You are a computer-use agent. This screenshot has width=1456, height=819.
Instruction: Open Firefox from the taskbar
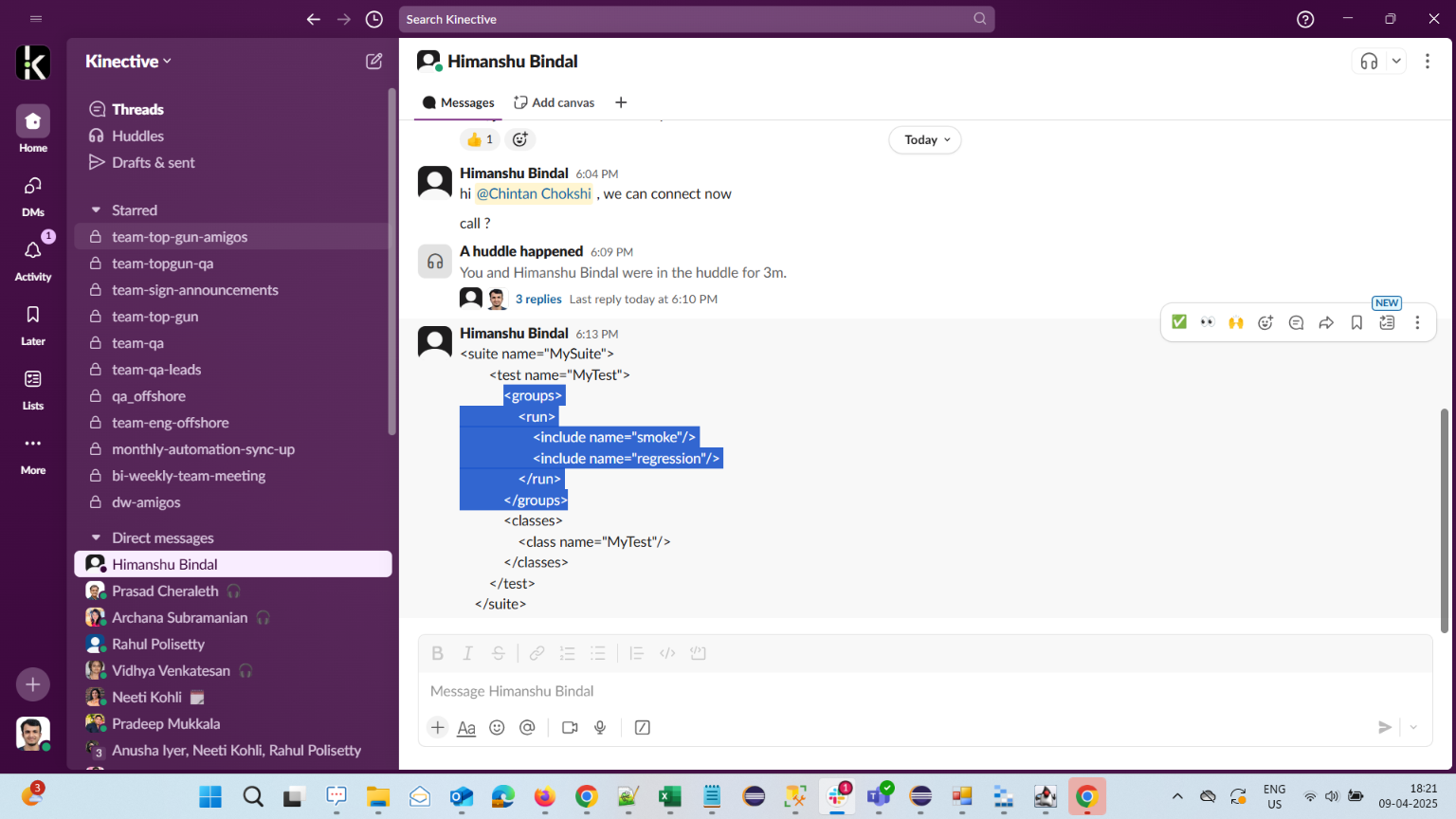click(x=545, y=796)
